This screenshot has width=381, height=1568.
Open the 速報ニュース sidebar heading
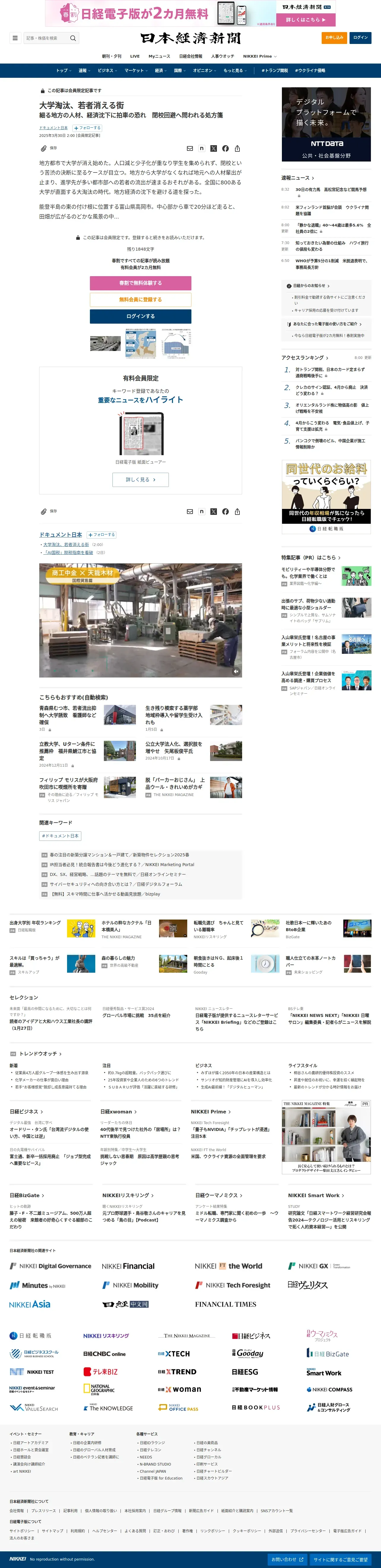(298, 178)
